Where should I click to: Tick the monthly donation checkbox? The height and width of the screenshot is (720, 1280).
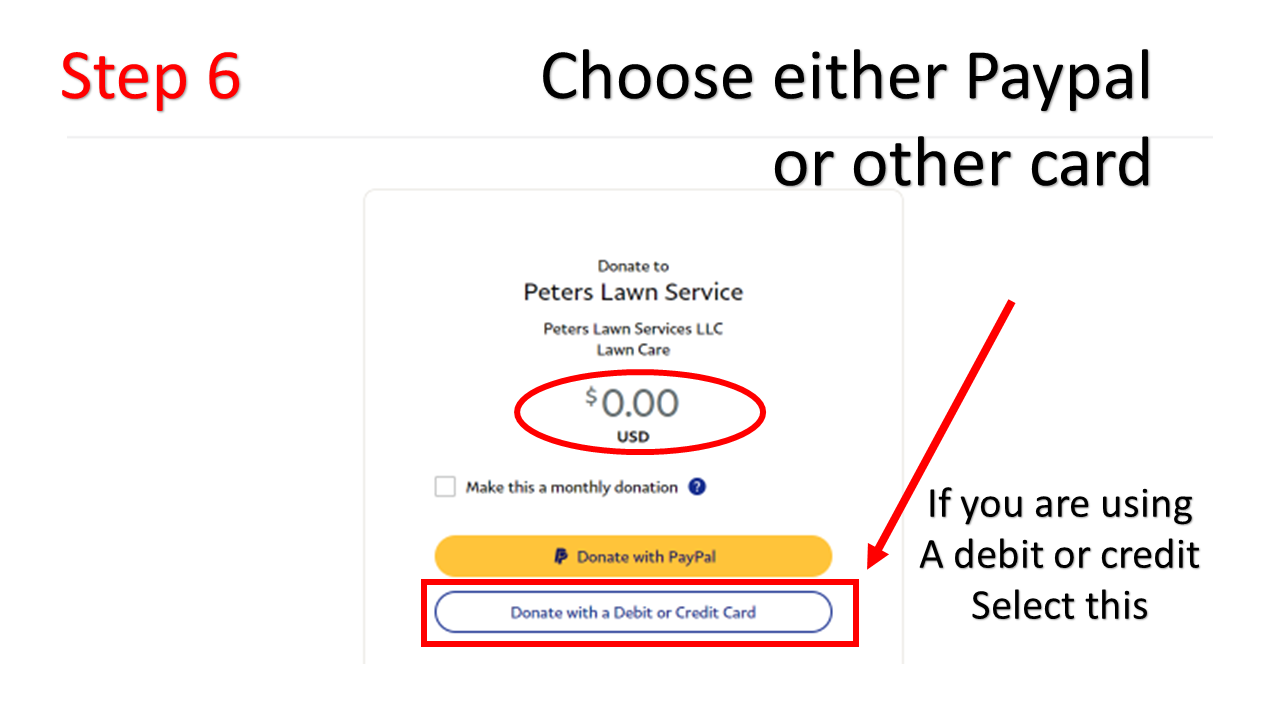coord(445,487)
